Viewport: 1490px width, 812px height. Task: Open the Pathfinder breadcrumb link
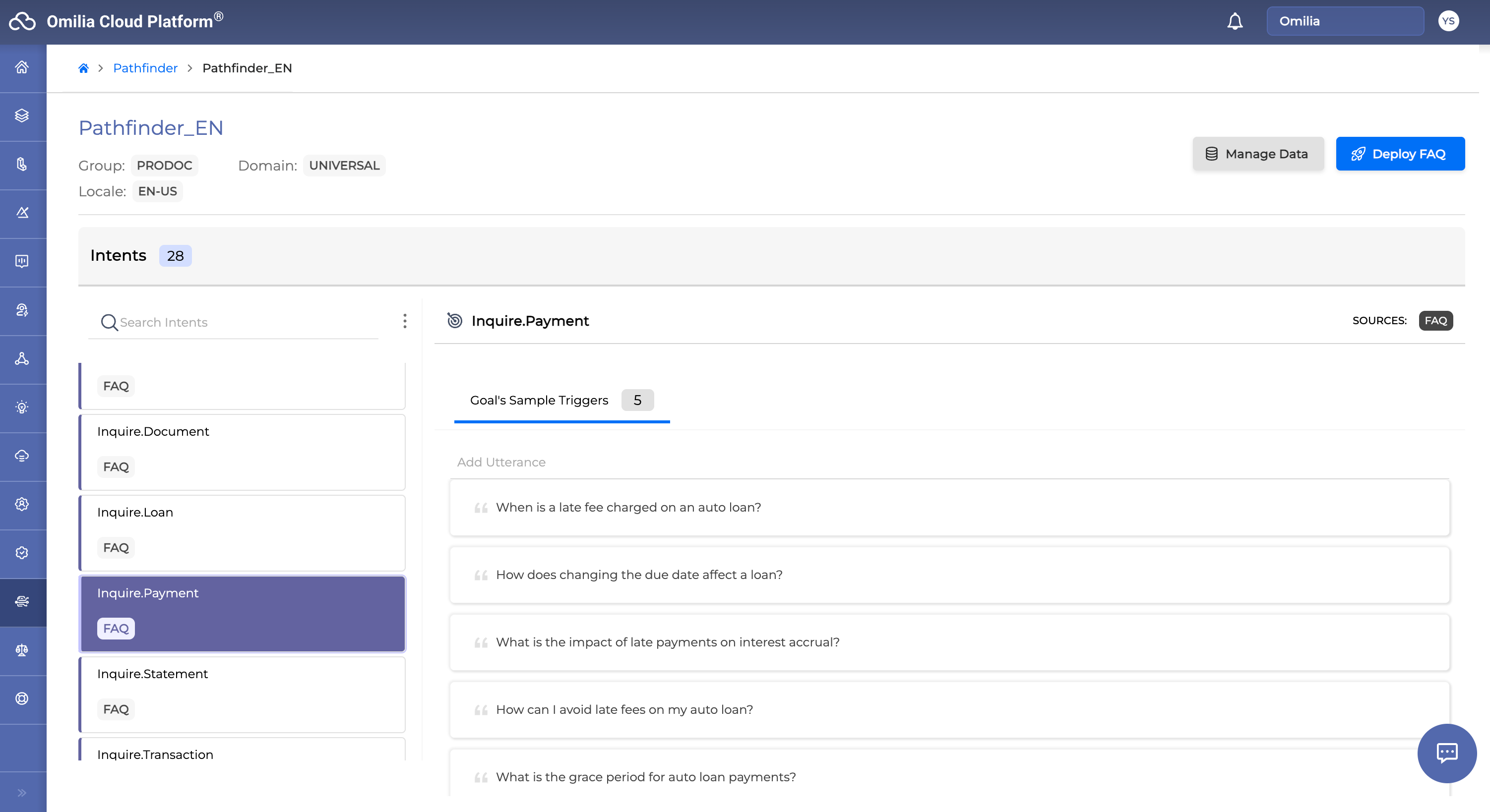pyautogui.click(x=145, y=68)
